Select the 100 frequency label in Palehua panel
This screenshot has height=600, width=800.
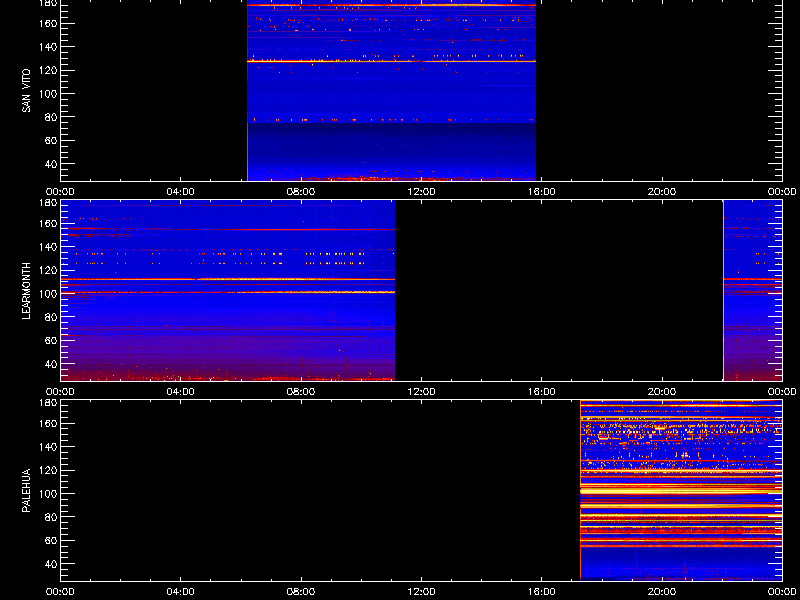pos(49,494)
